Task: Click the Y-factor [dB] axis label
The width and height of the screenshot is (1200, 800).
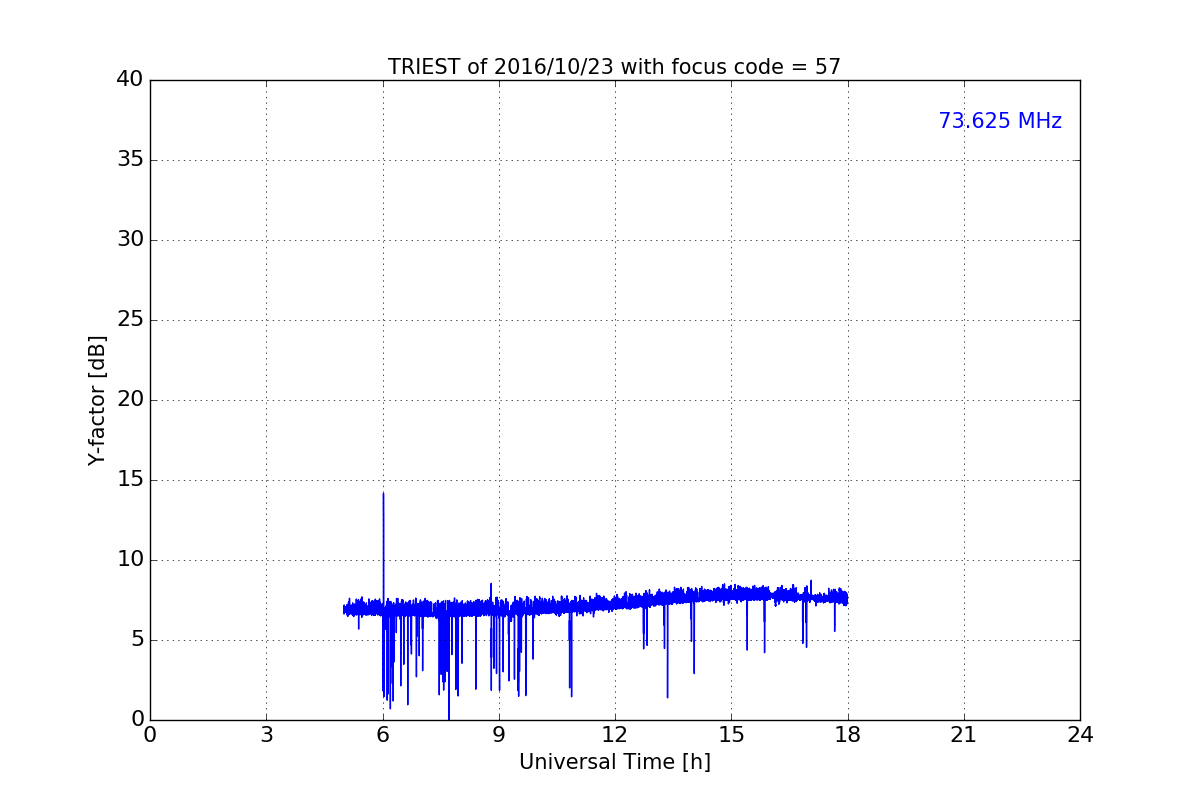Action: [x=97, y=400]
